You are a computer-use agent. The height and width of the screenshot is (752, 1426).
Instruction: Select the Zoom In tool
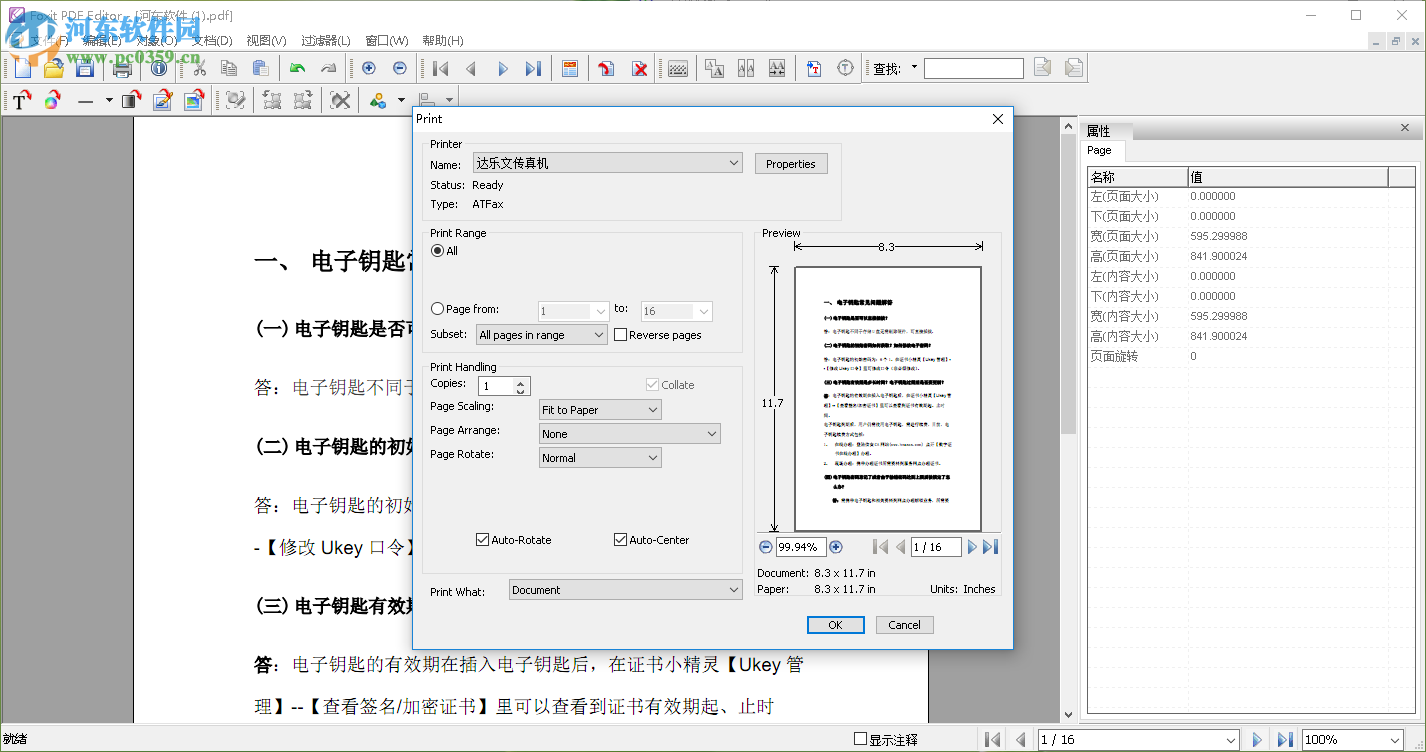(369, 68)
